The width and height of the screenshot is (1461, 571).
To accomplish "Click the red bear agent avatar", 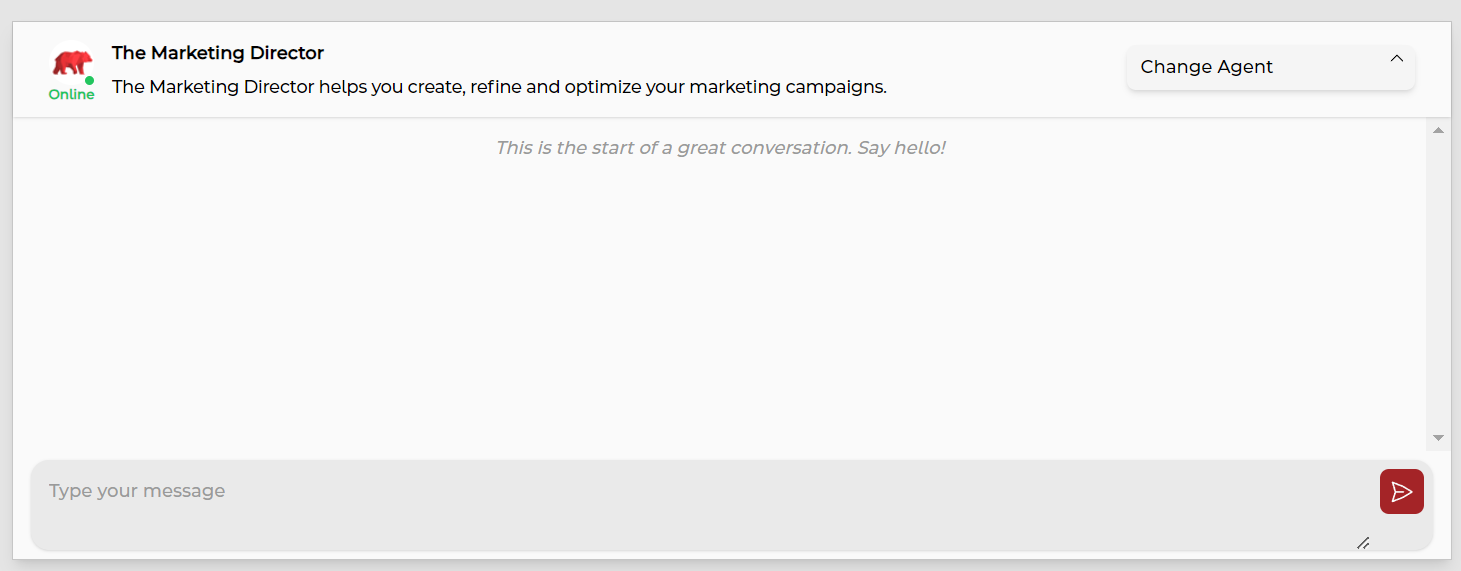I will 71,63.
